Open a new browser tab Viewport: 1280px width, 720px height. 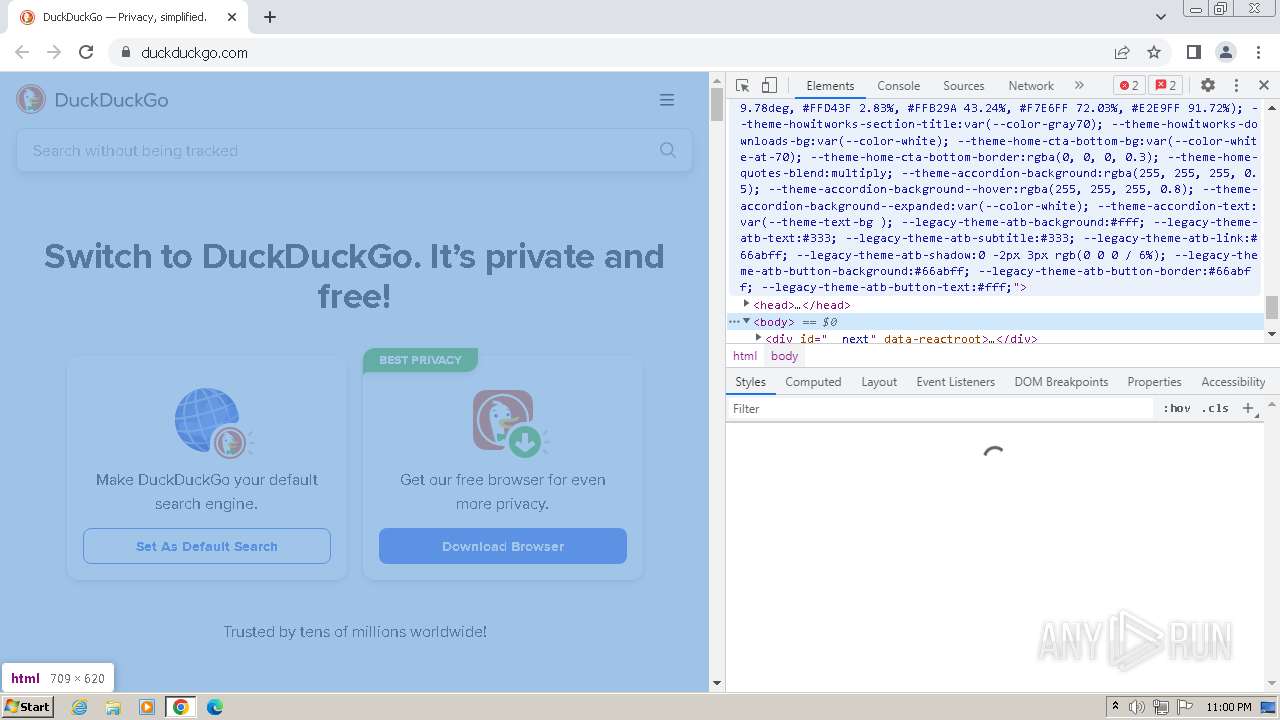tap(270, 17)
